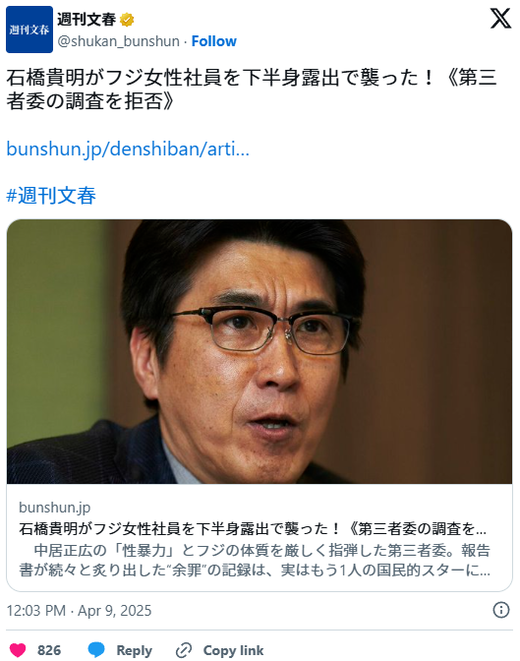Click the blue reply bubble icon
This screenshot has width=520, height=661.
pyautogui.click(x=96, y=650)
